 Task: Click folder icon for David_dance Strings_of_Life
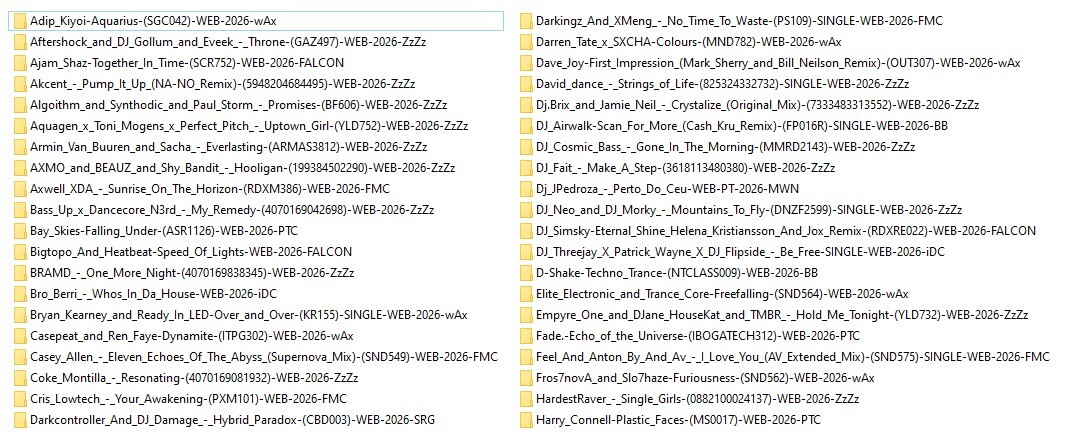[526, 84]
